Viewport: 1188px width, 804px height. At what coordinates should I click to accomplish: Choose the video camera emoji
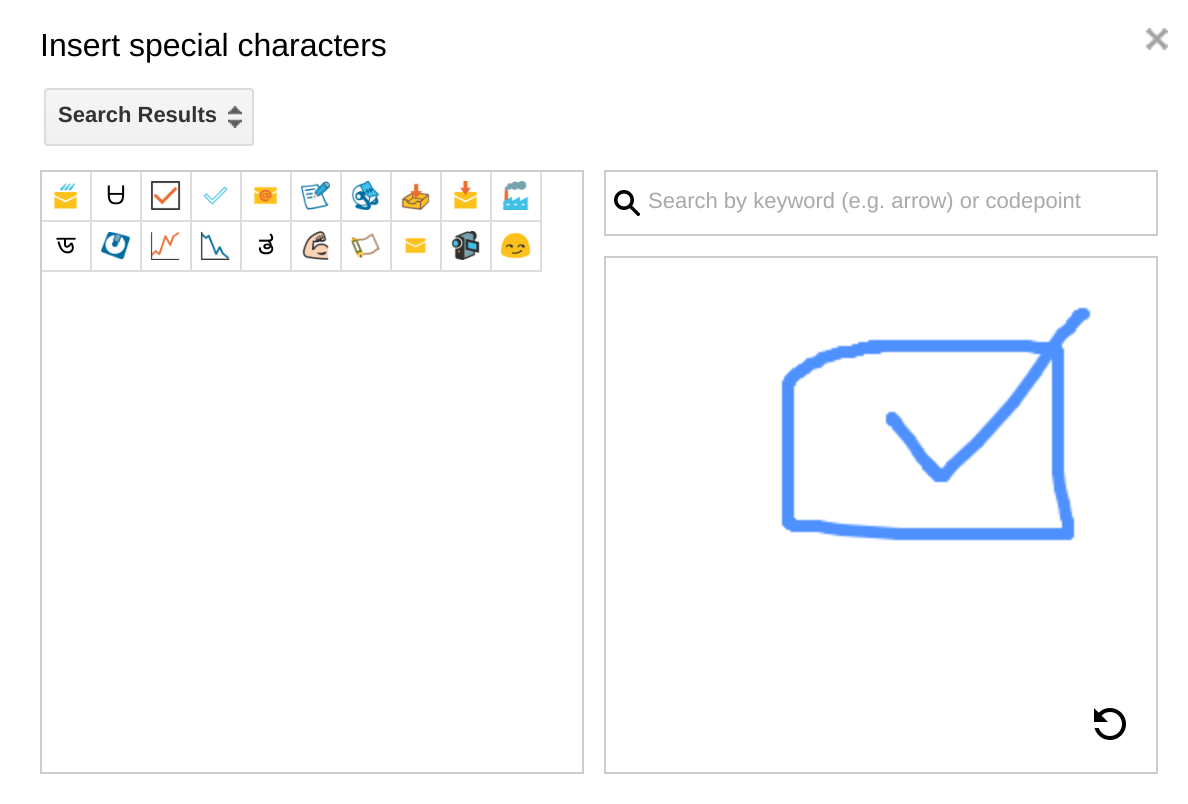click(466, 246)
